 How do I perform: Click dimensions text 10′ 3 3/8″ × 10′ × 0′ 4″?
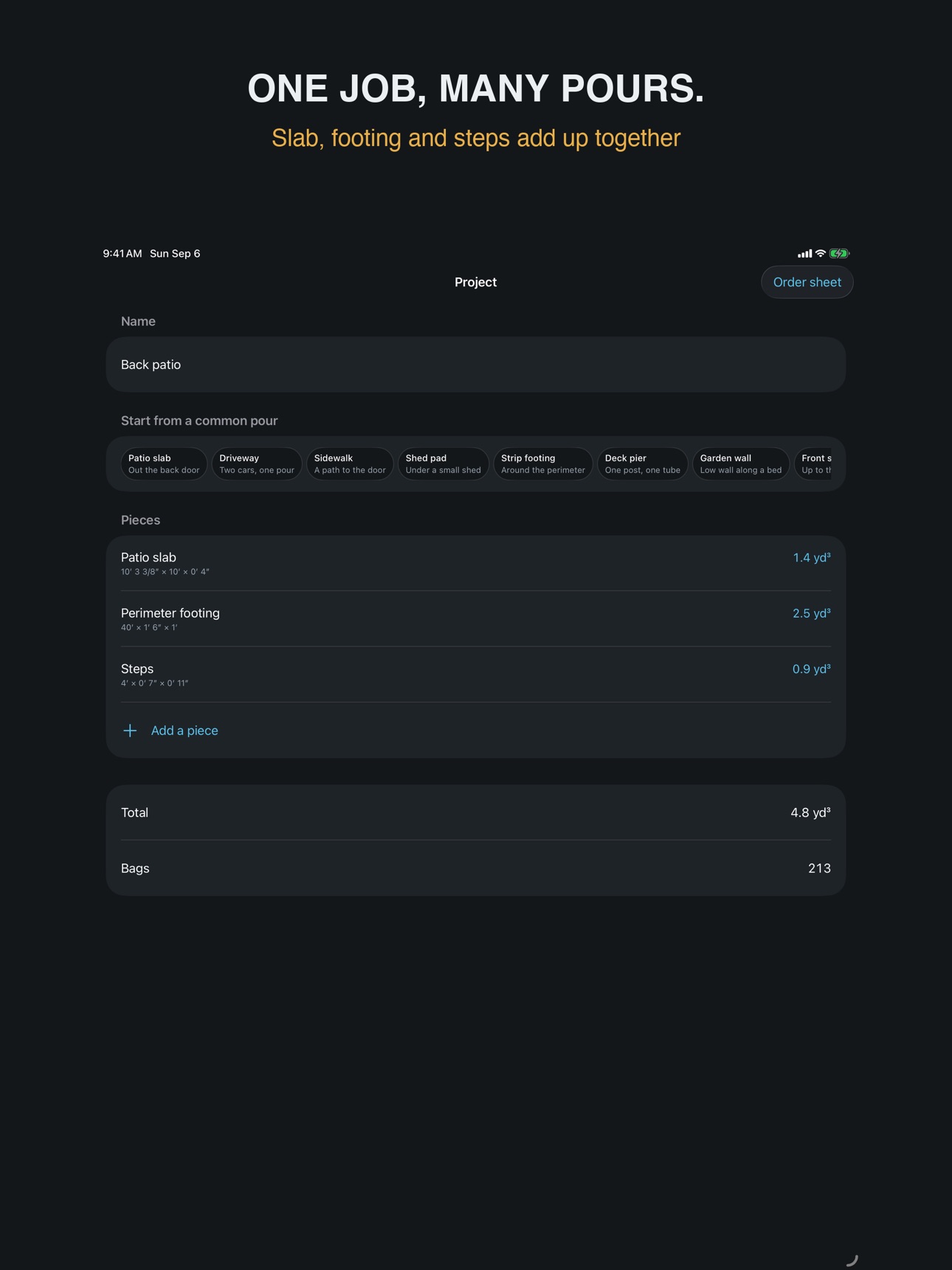pos(165,572)
